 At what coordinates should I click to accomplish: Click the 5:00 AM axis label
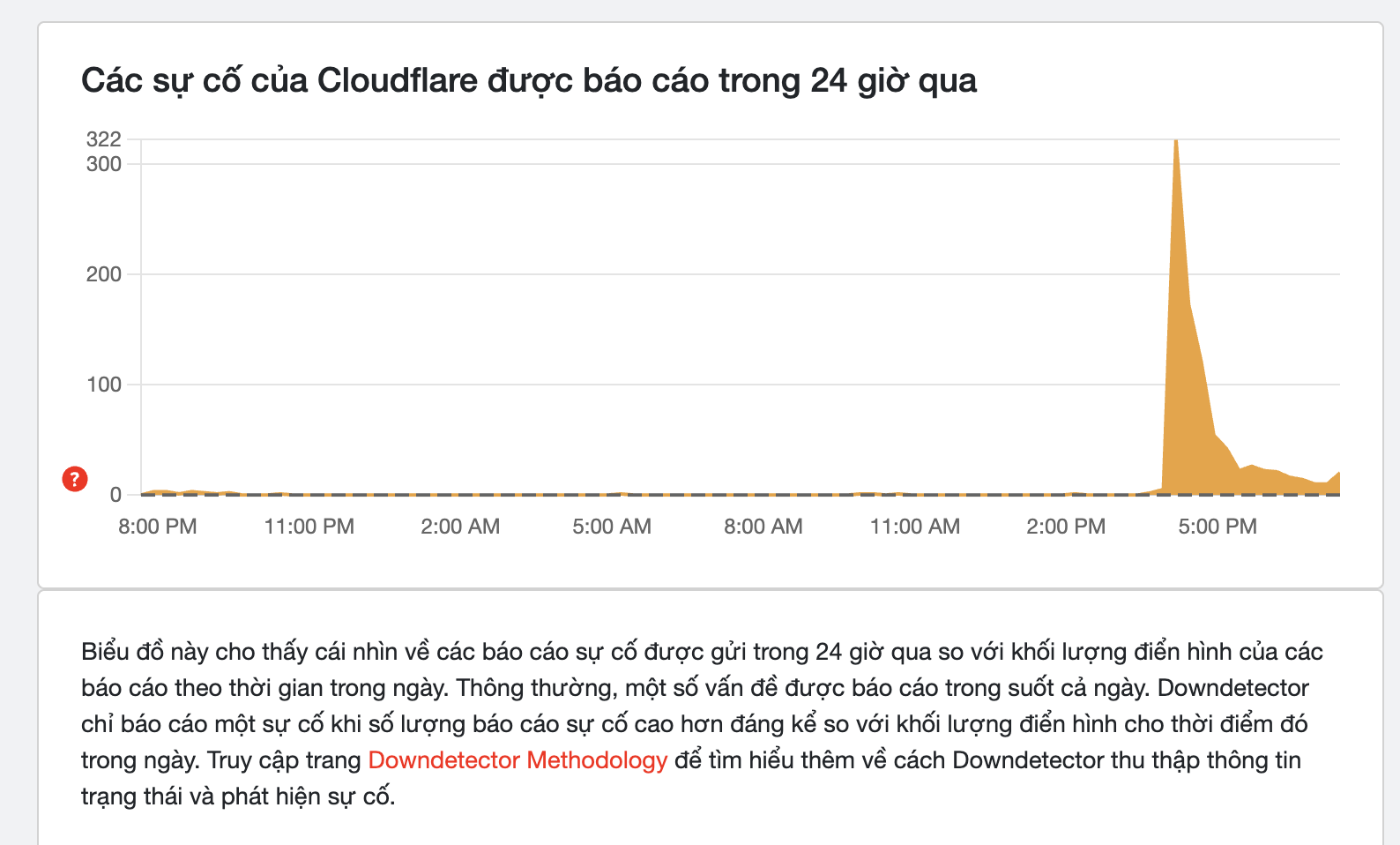coord(612,527)
